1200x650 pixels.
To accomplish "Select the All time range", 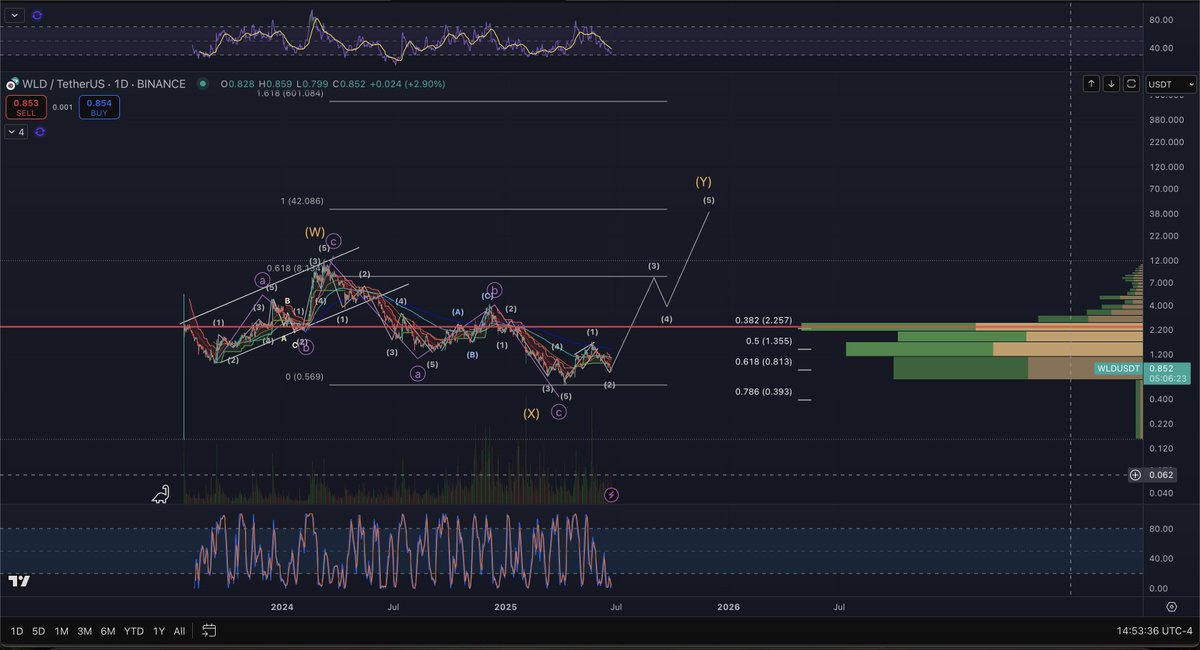I will 179,631.
